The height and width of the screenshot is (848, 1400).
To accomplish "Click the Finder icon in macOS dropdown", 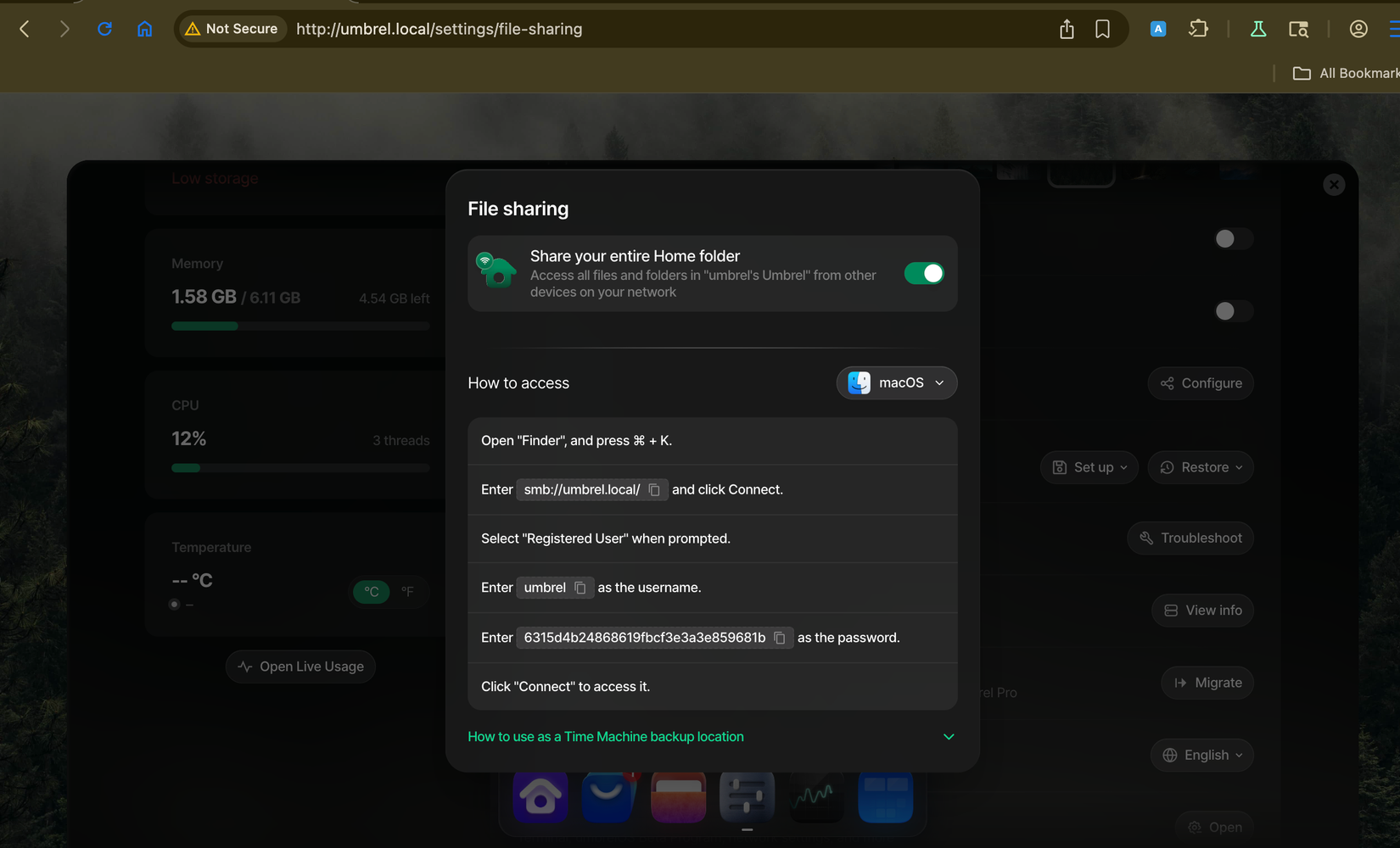I will pyautogui.click(x=859, y=383).
